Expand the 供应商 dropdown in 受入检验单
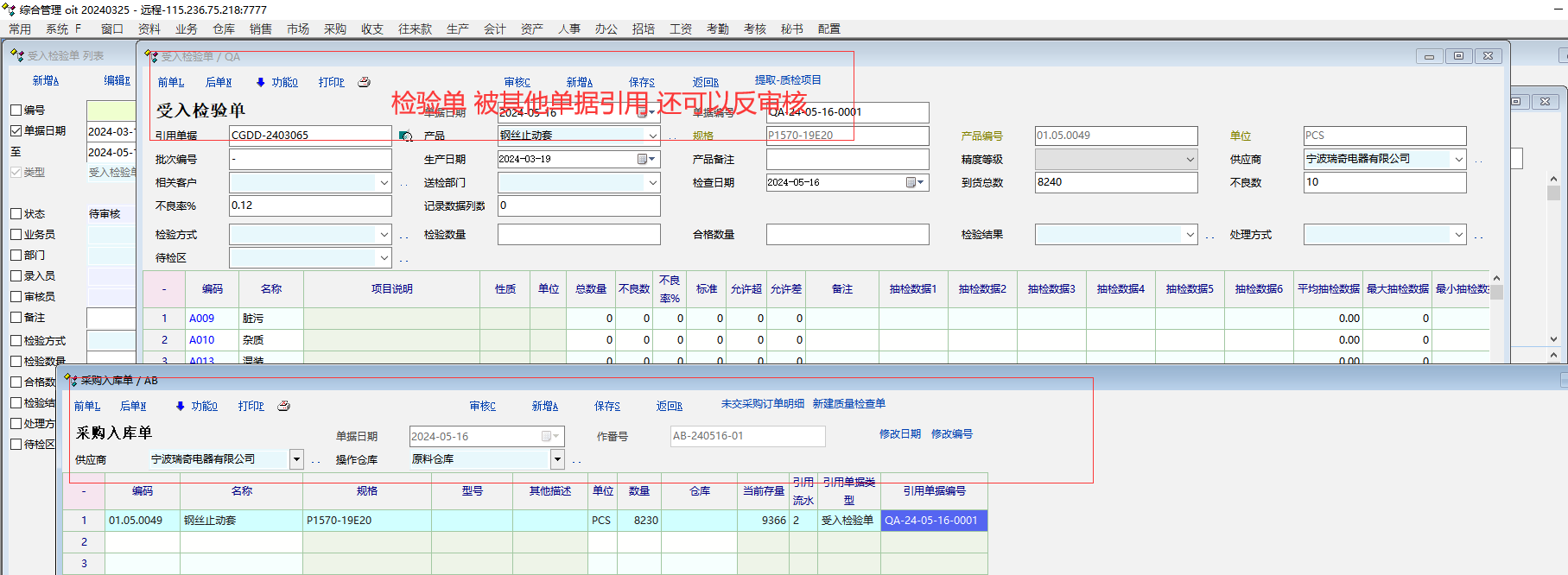 [x=1458, y=159]
